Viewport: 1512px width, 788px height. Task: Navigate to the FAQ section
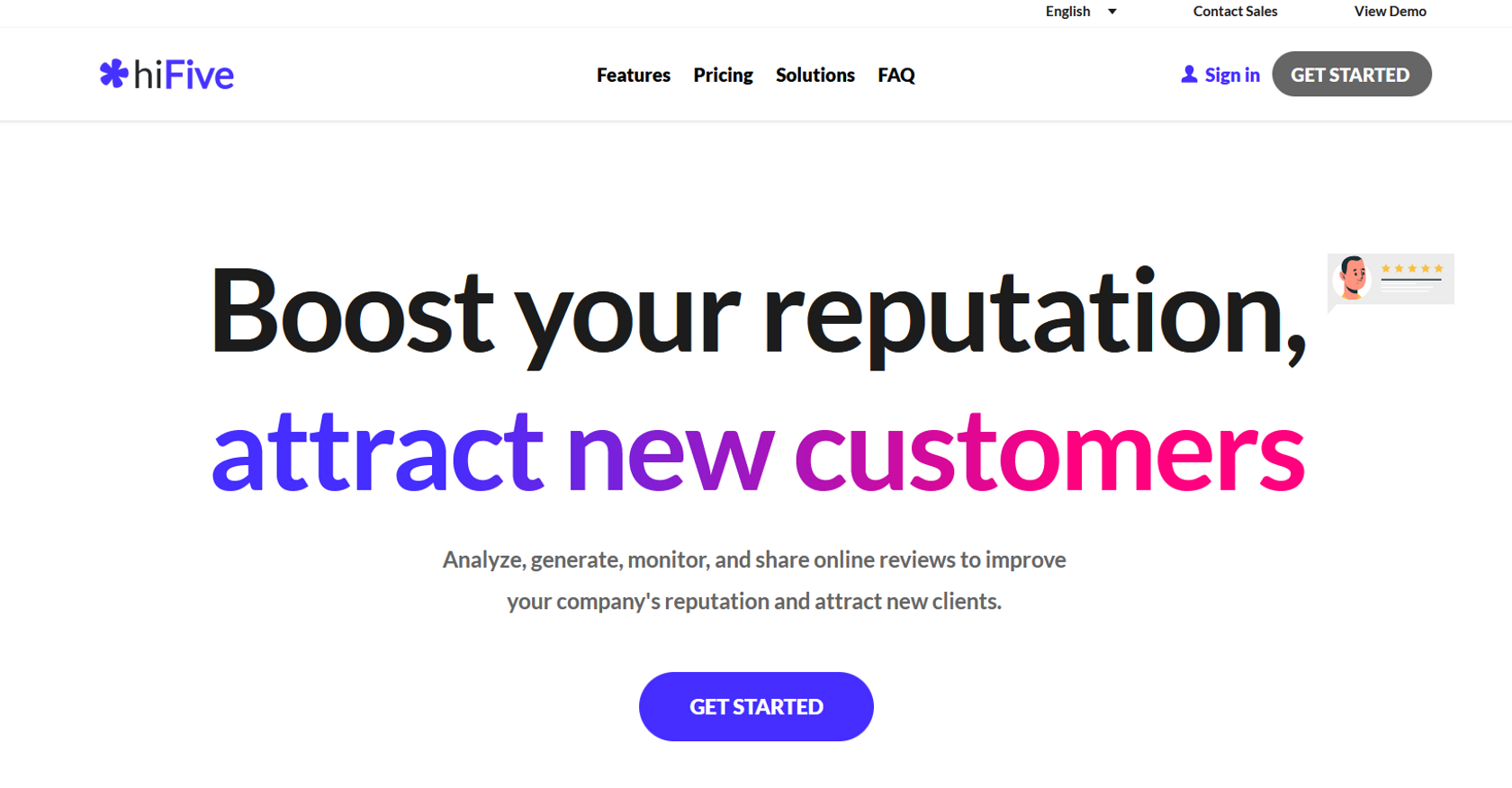pos(895,75)
